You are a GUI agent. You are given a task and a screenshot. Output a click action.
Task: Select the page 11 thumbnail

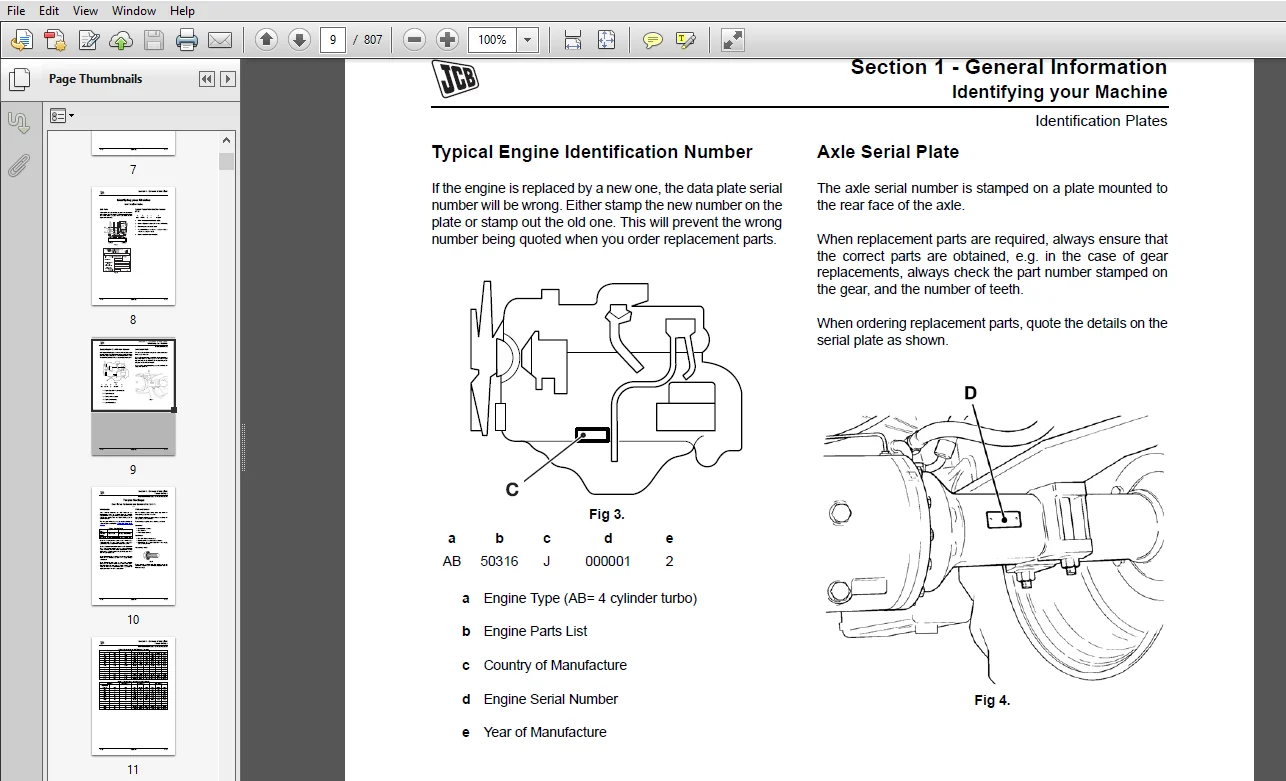pyautogui.click(x=133, y=696)
